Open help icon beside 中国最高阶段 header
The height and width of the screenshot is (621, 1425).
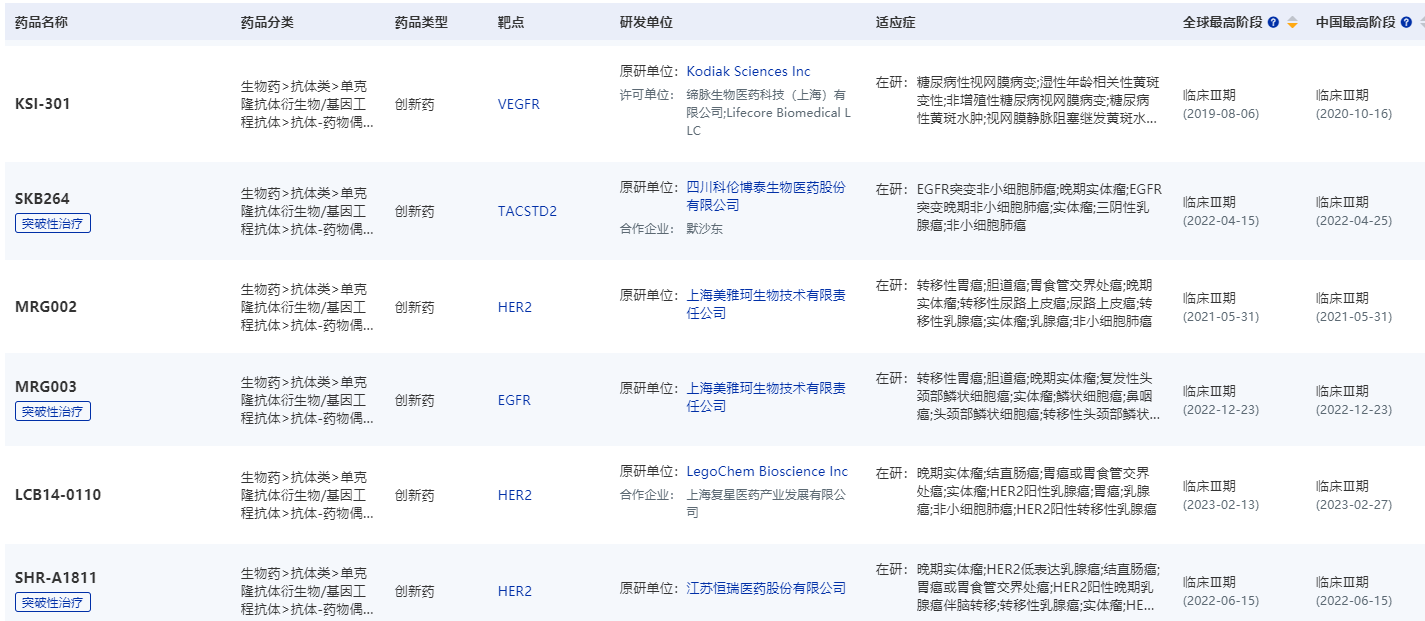1405,22
